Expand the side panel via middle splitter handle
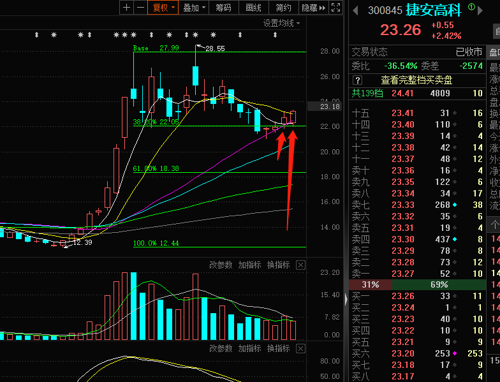This screenshot has height=382, width=500. [x=346, y=299]
